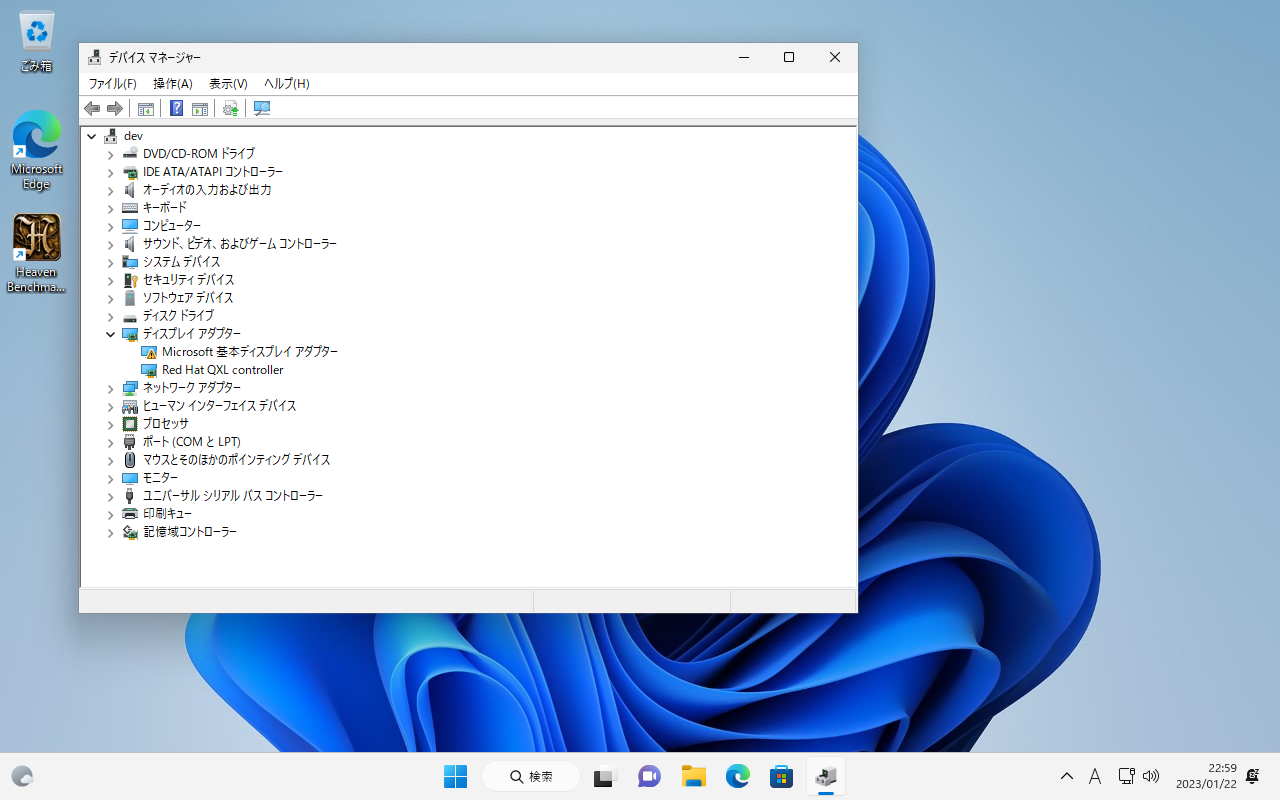Select Red Hat QXL controller device
This screenshot has width=1280, height=800.
pos(222,370)
